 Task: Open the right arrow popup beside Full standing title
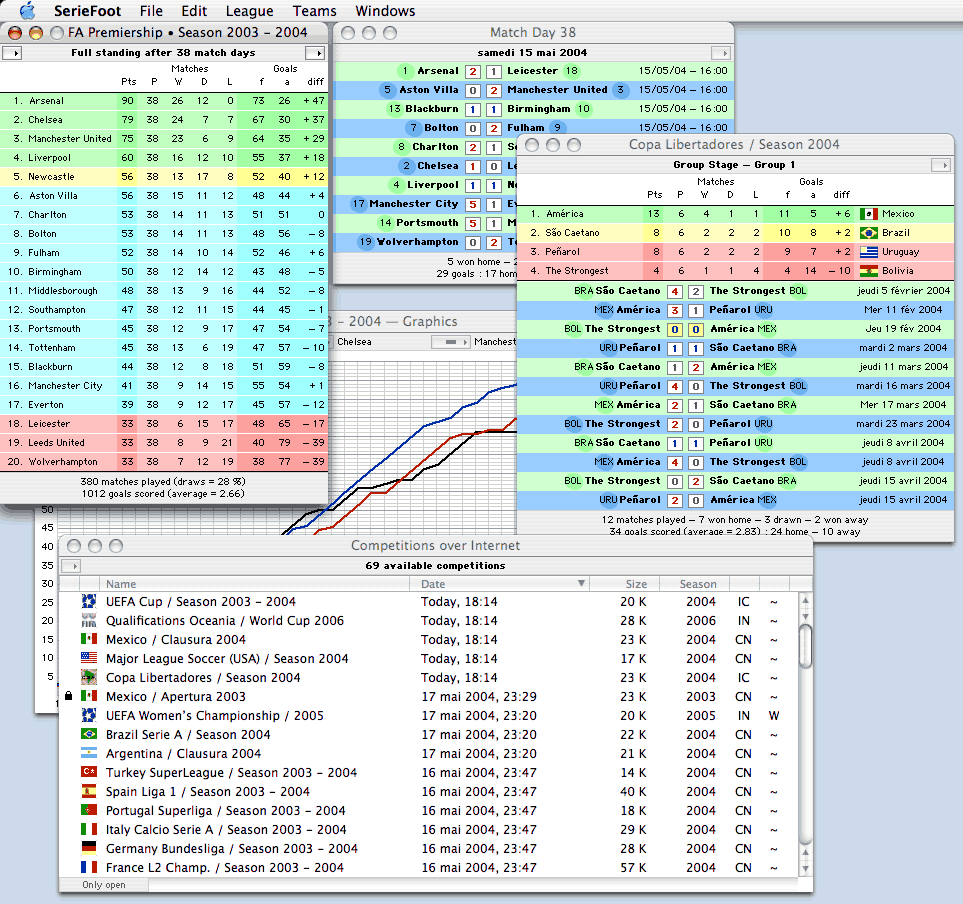tap(314, 53)
